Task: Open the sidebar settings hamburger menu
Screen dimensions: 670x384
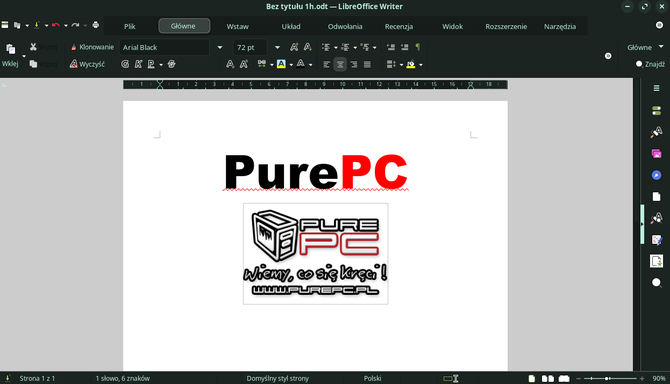Action: [x=656, y=88]
